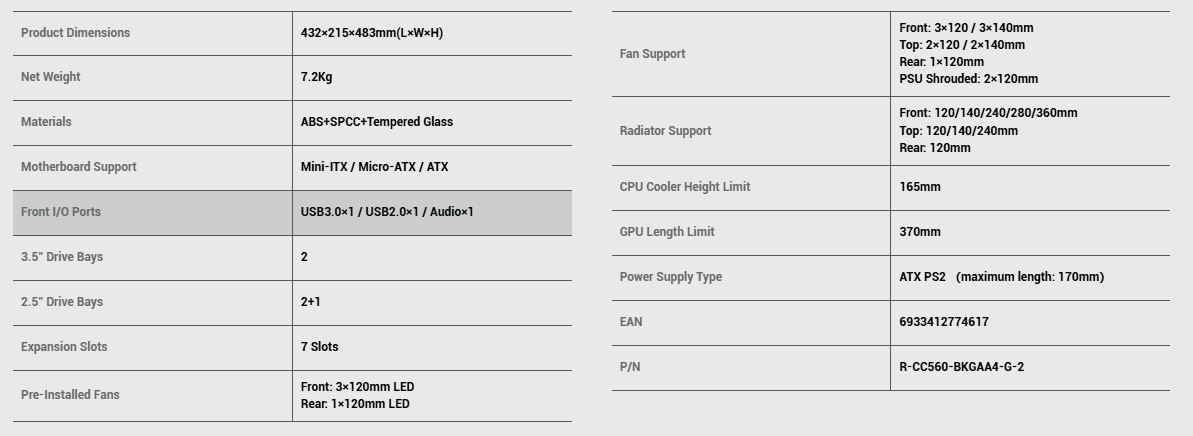Click the Net Weight row label
Screen dimensions: 1193x436
pyautogui.click(x=50, y=77)
